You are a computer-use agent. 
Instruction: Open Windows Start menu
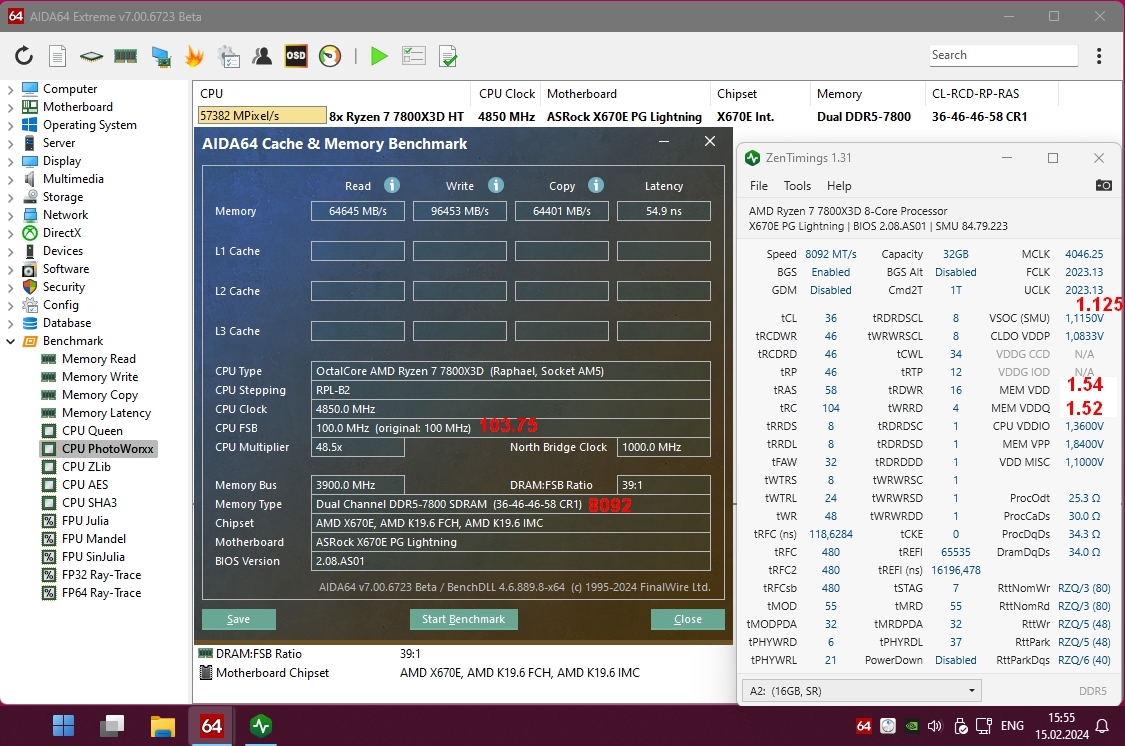click(63, 726)
